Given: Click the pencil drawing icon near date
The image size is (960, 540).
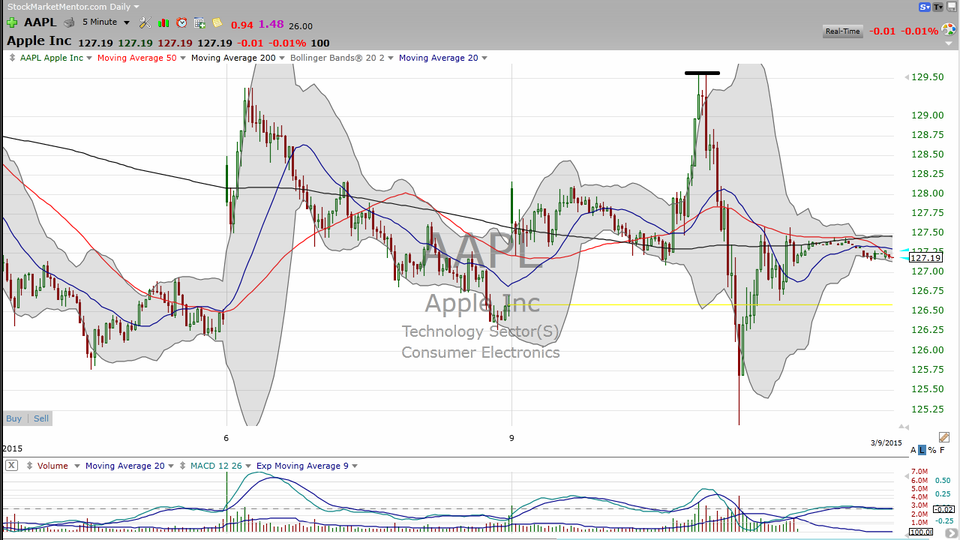Looking at the screenshot, I should point(944,437).
